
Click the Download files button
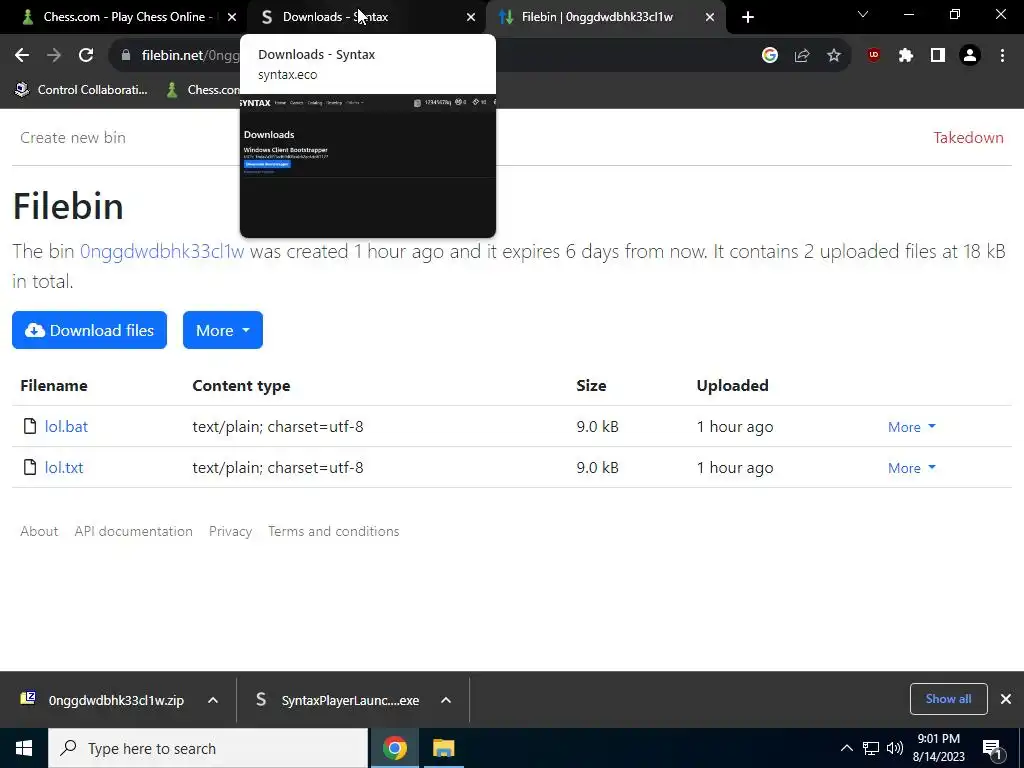(x=89, y=330)
